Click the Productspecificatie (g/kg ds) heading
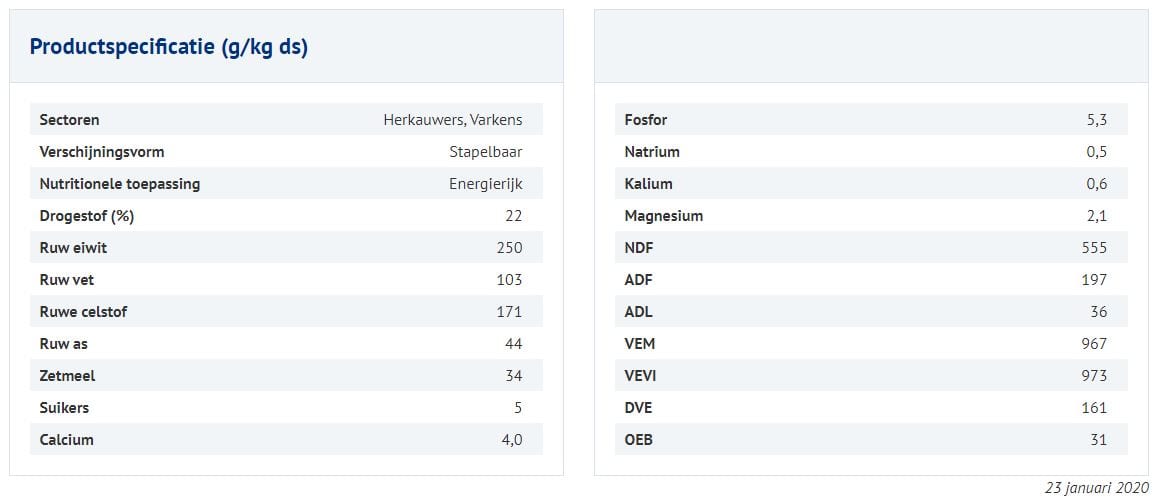The image size is (1160, 503). (x=169, y=47)
